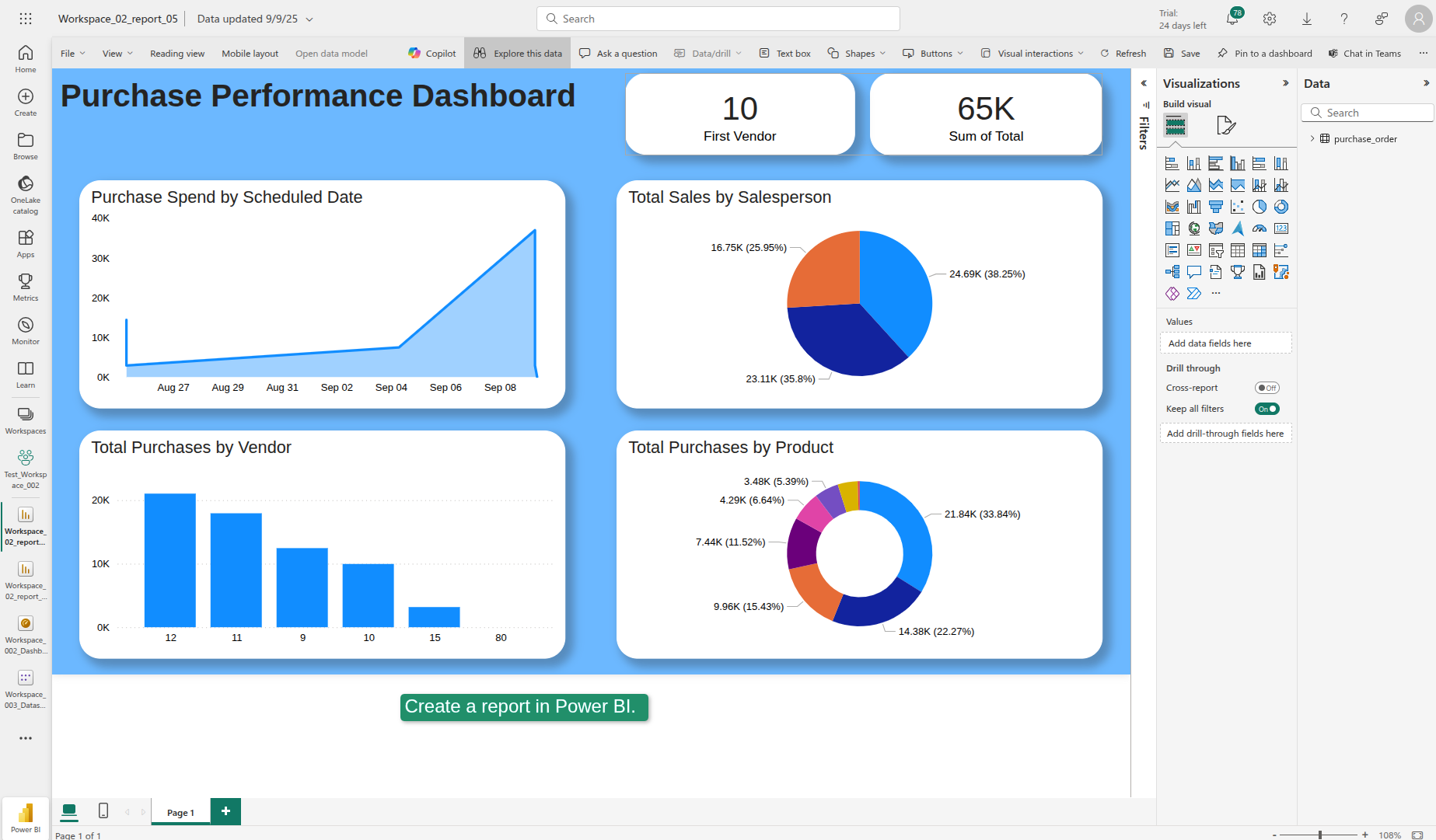Click Create a report in Power BI

pyautogui.click(x=523, y=707)
